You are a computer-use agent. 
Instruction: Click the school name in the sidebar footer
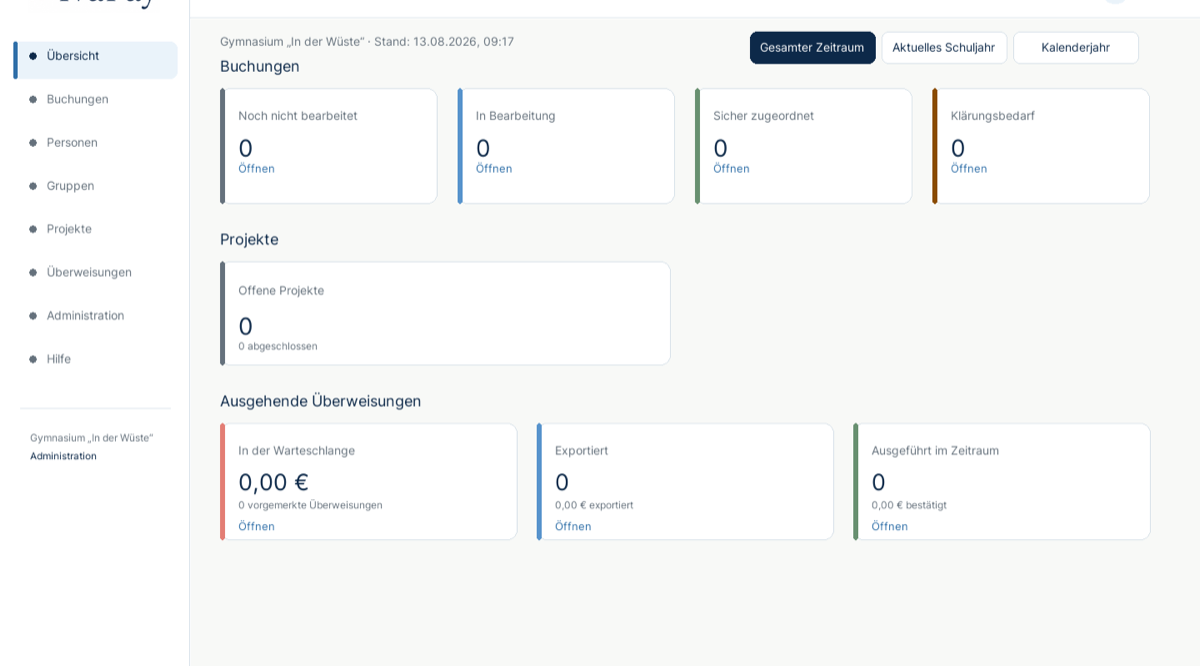pos(91,438)
